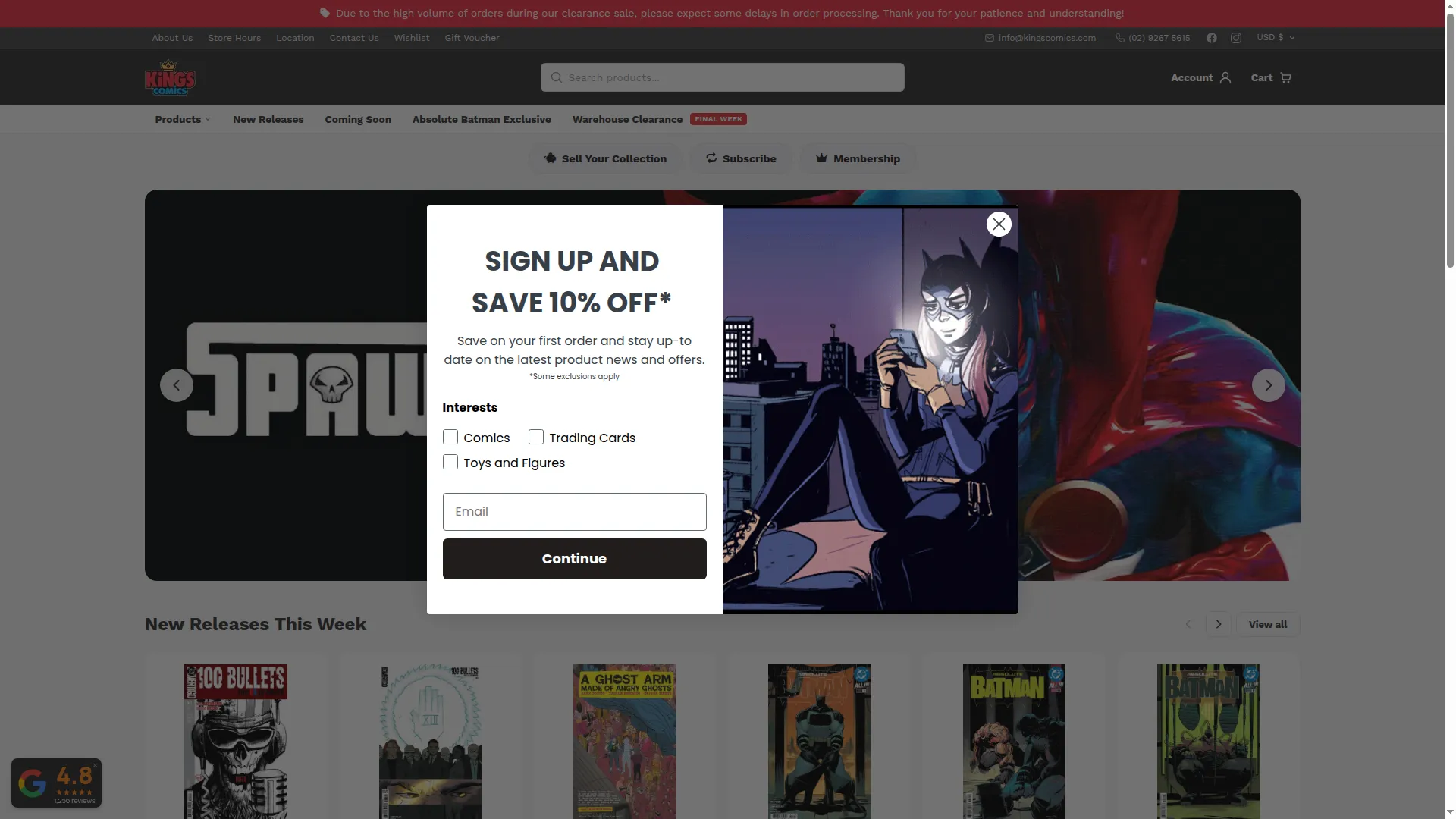Click the email envelope icon
This screenshot has width=1456, height=819.
(990, 38)
